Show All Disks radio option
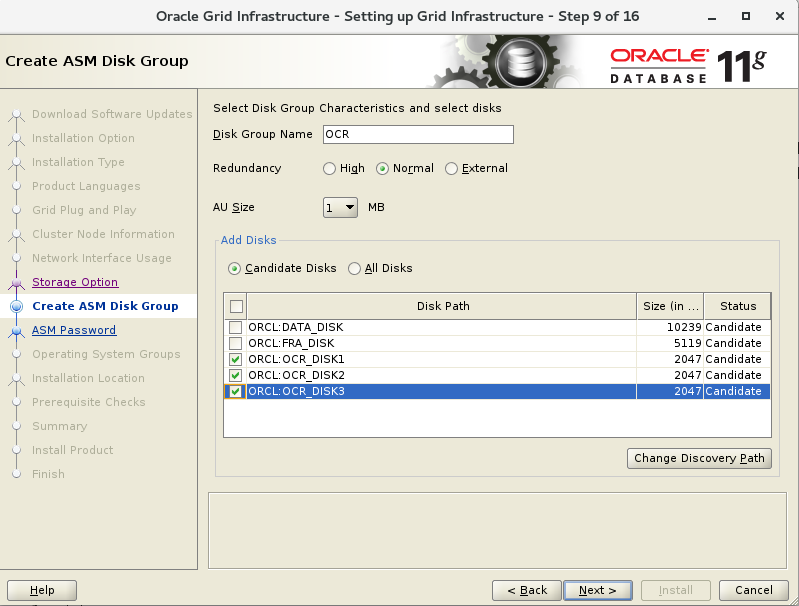 354,269
